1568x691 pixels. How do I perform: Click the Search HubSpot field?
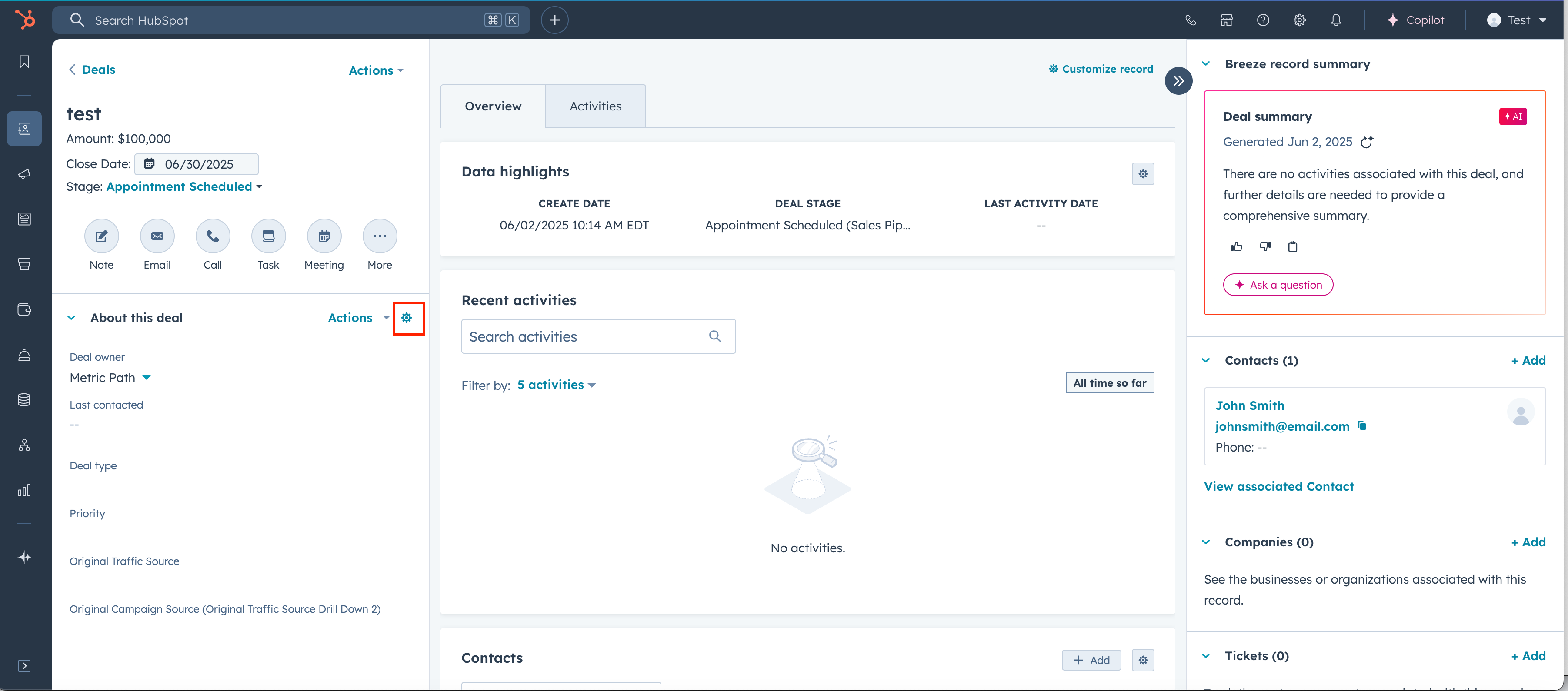pyautogui.click(x=291, y=20)
